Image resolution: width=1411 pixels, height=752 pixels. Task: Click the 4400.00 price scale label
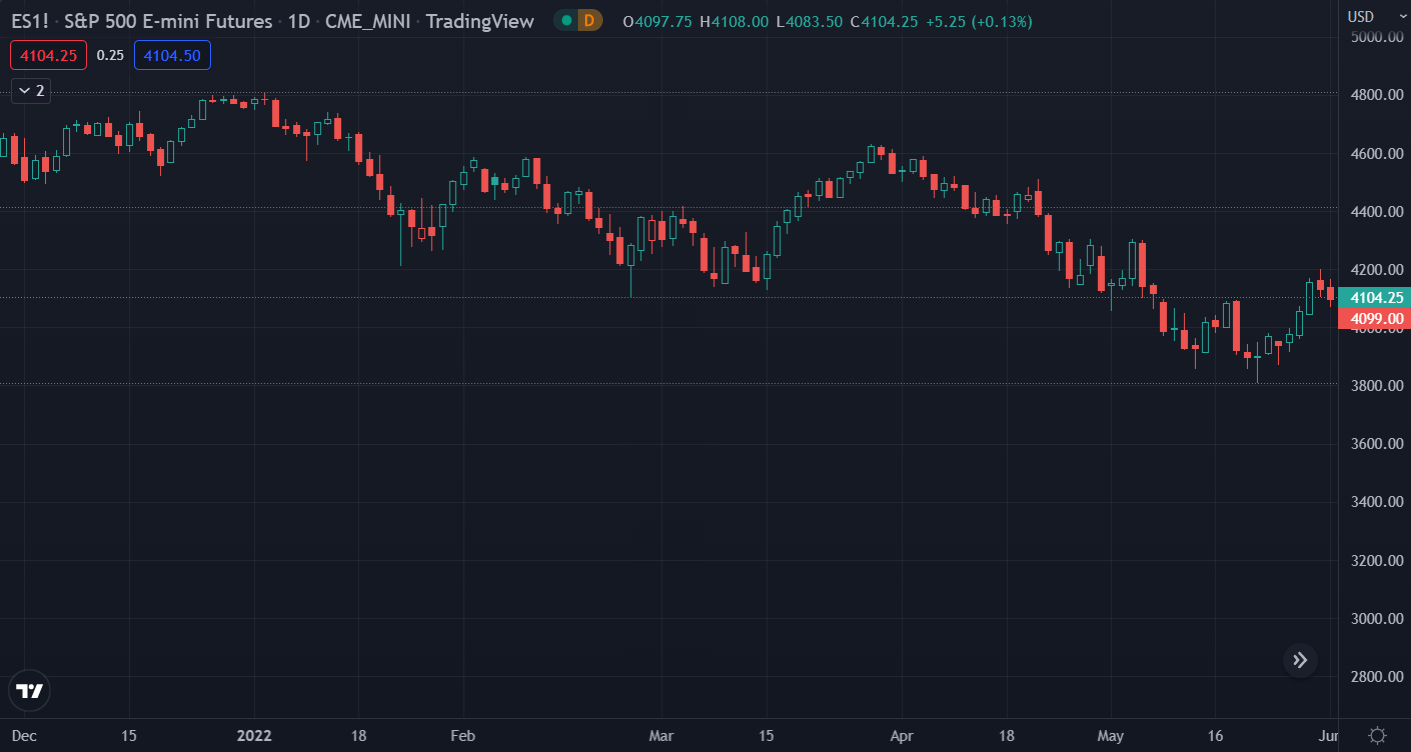1376,212
